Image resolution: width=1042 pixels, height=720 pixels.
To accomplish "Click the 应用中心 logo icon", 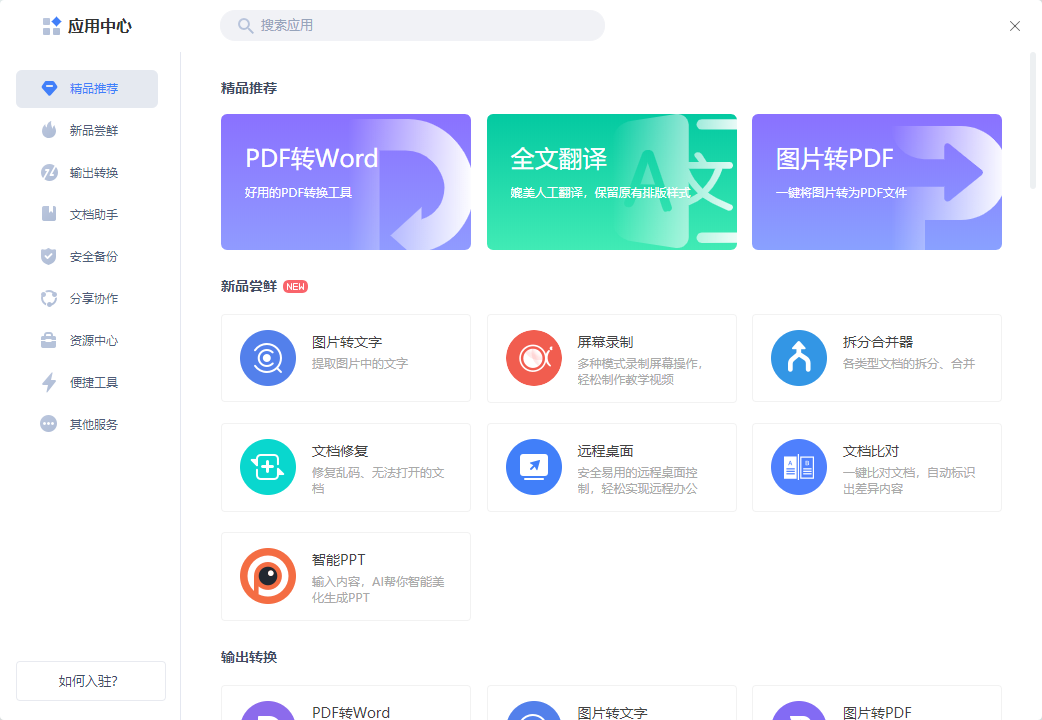I will click(52, 26).
